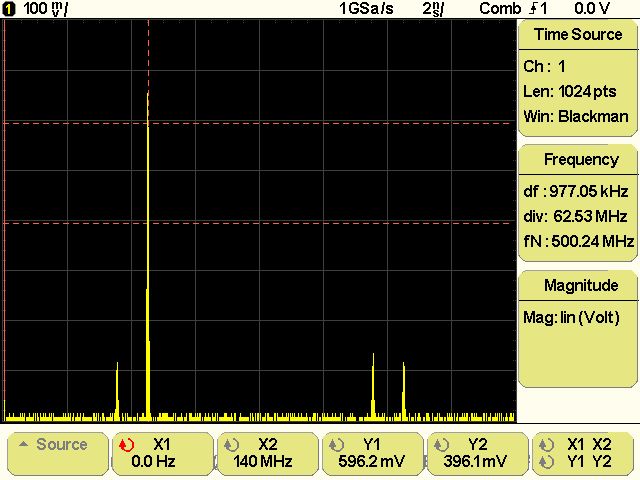
Task: Select the X1 cursor softkey
Action: [x=163, y=453]
